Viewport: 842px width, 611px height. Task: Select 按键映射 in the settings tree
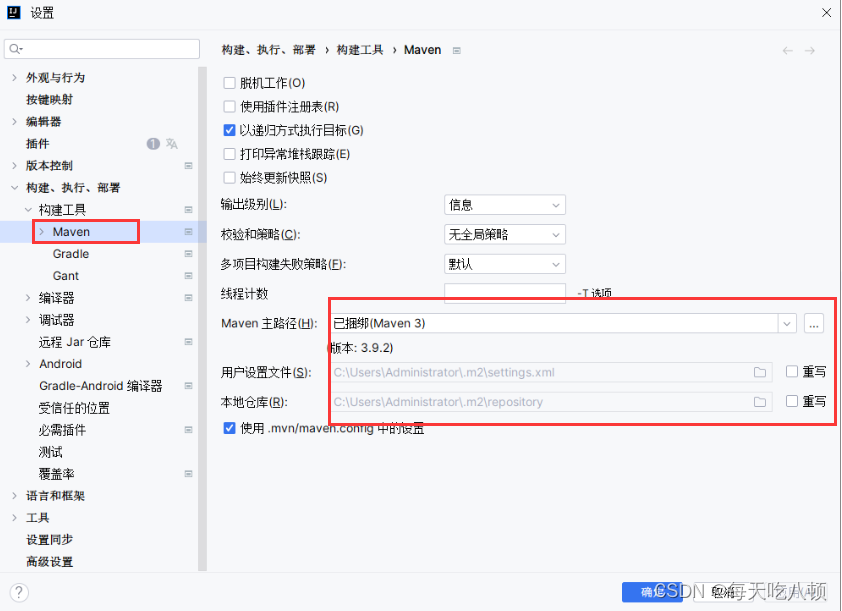coord(49,100)
